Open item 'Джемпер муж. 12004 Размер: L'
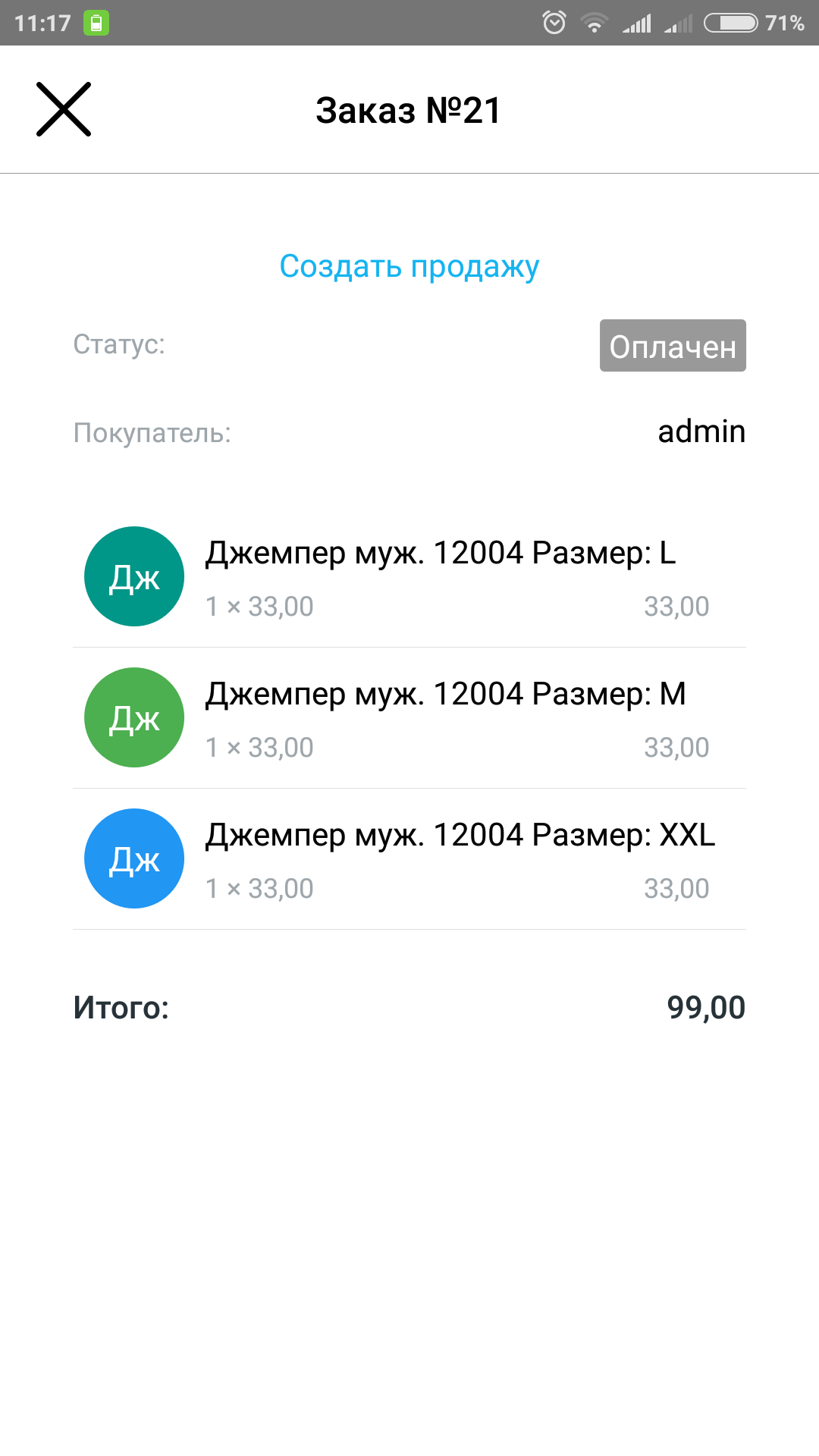Image resolution: width=819 pixels, height=1456 pixels. [441, 554]
